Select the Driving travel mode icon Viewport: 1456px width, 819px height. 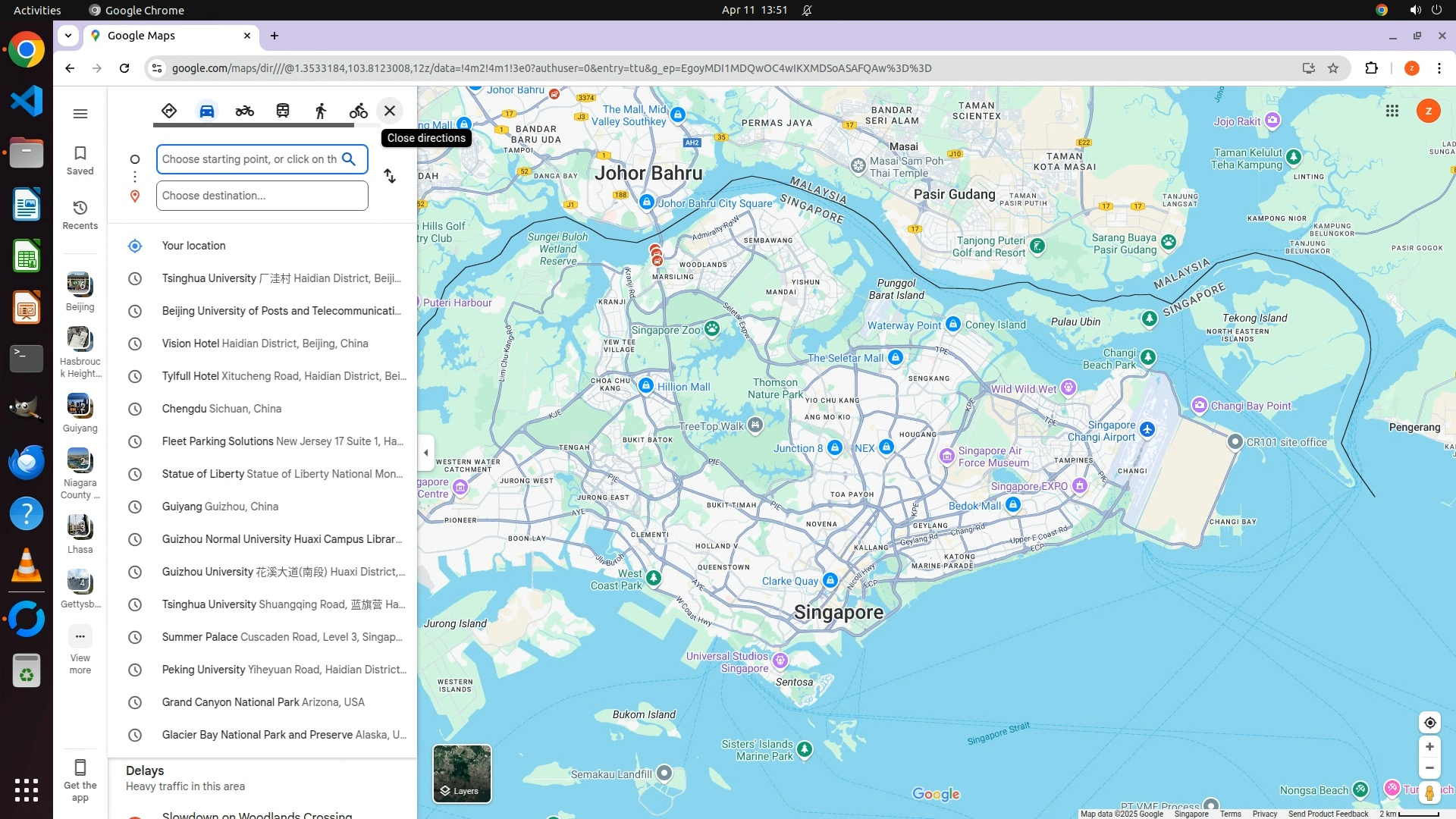click(207, 111)
